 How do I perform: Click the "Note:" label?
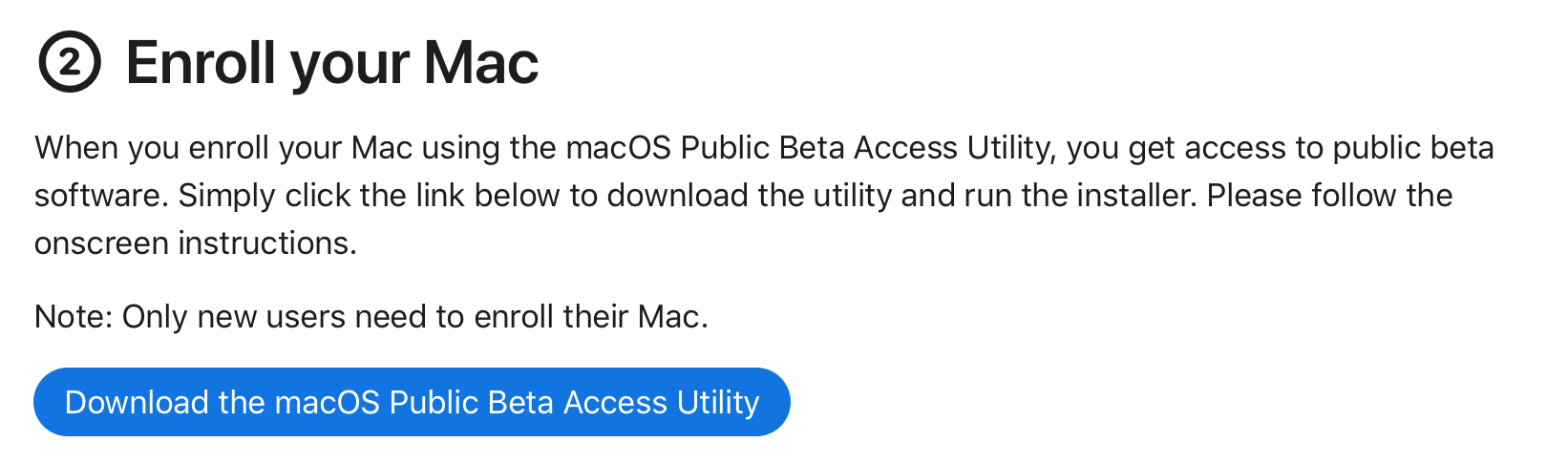click(x=74, y=316)
